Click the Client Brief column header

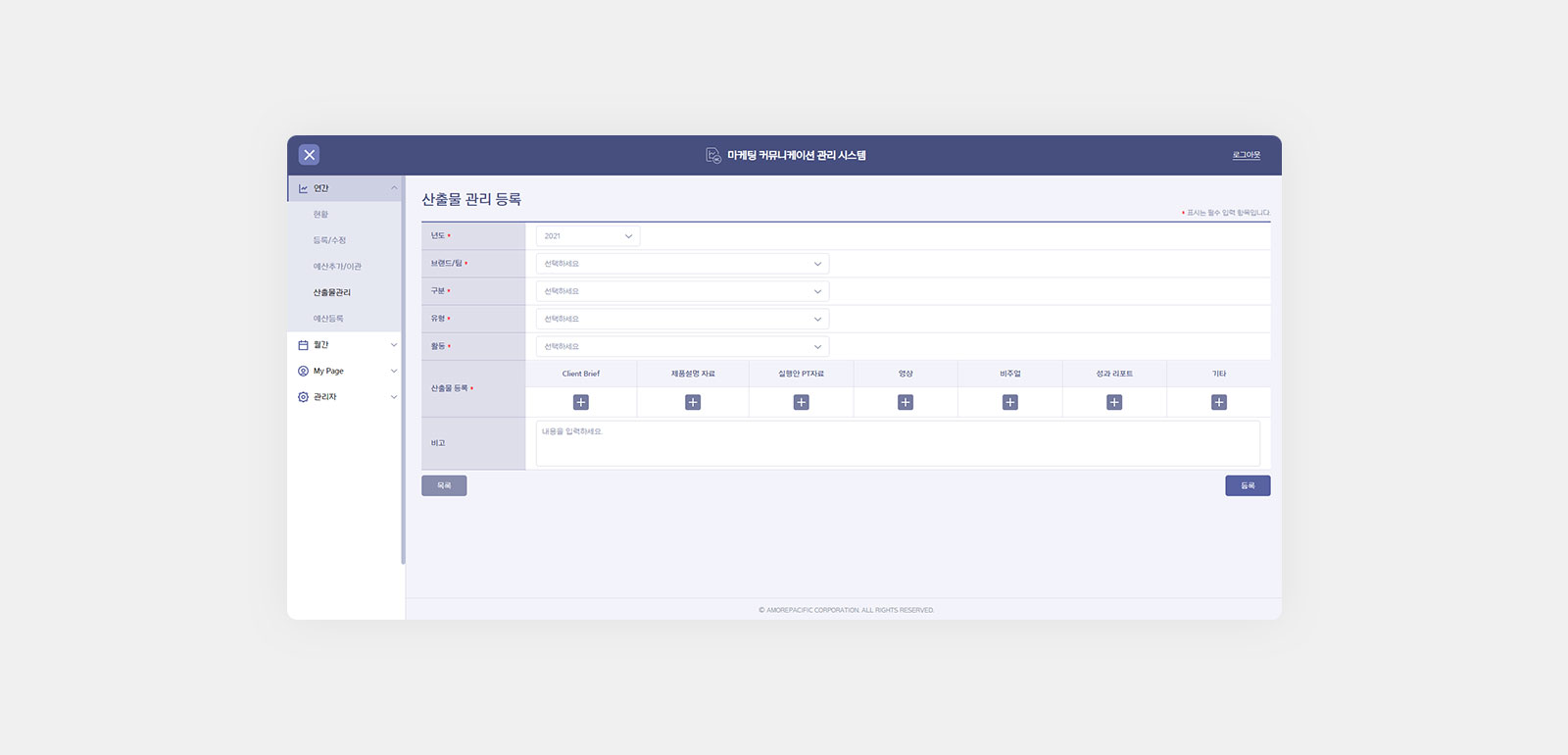tap(581, 374)
